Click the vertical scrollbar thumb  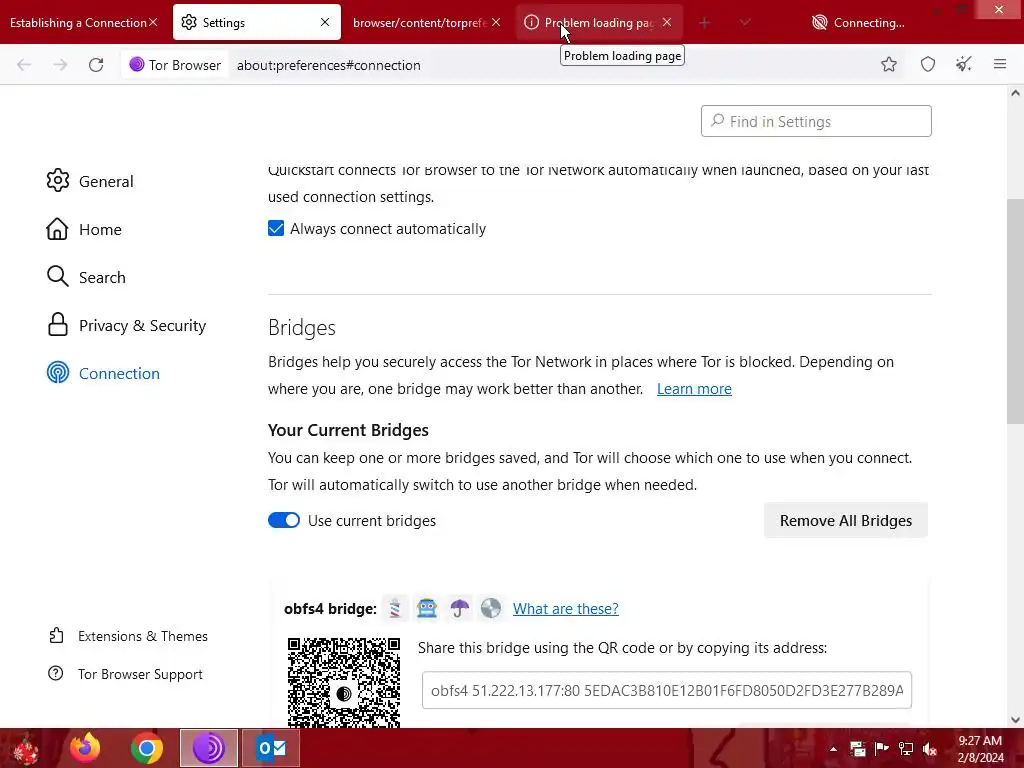click(x=1015, y=312)
